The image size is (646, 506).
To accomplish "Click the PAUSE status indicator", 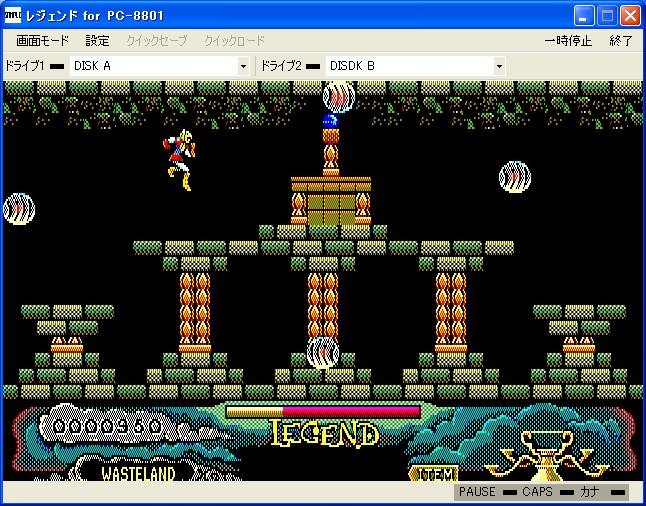I will [x=510, y=492].
